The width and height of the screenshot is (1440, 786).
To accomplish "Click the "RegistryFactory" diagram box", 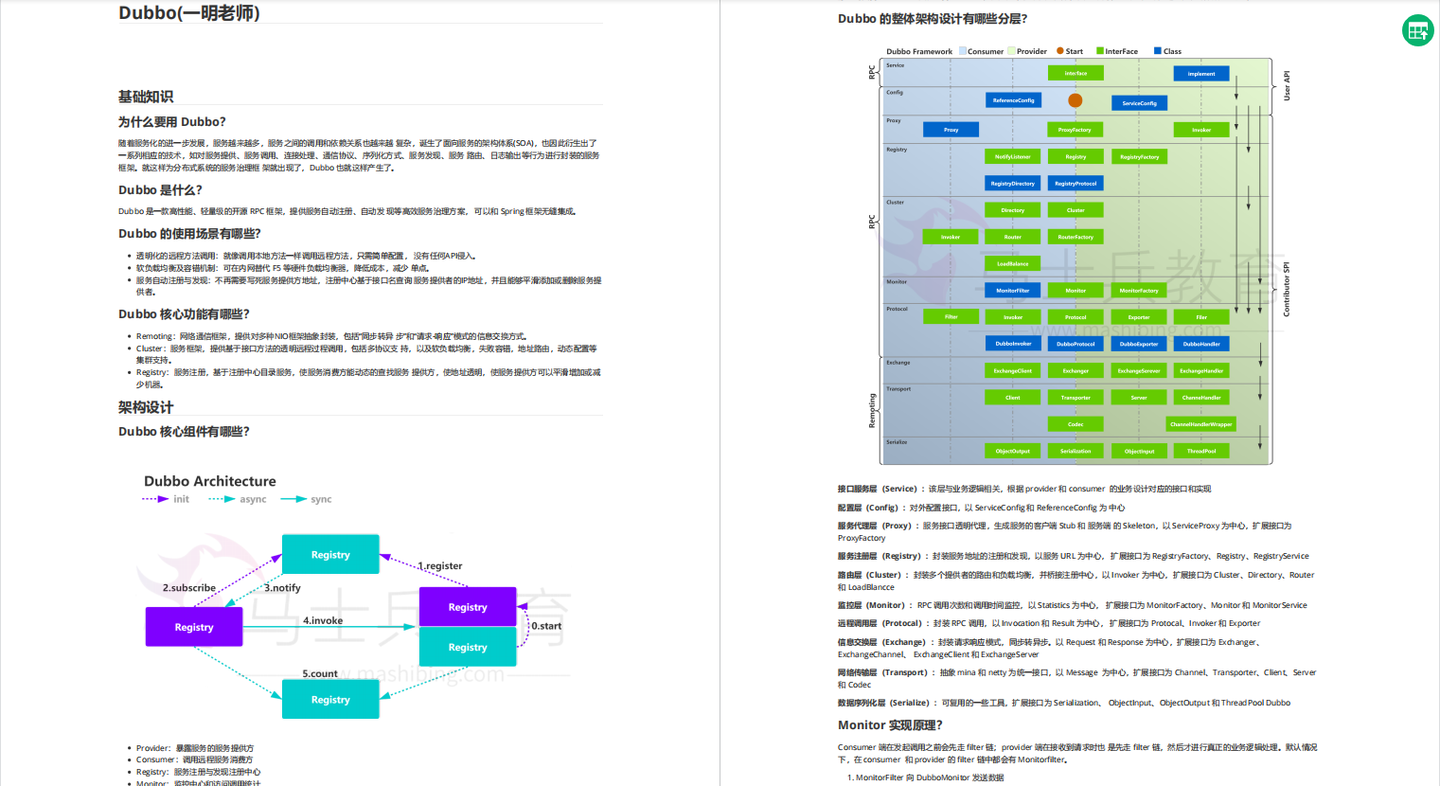I will pyautogui.click(x=1139, y=156).
